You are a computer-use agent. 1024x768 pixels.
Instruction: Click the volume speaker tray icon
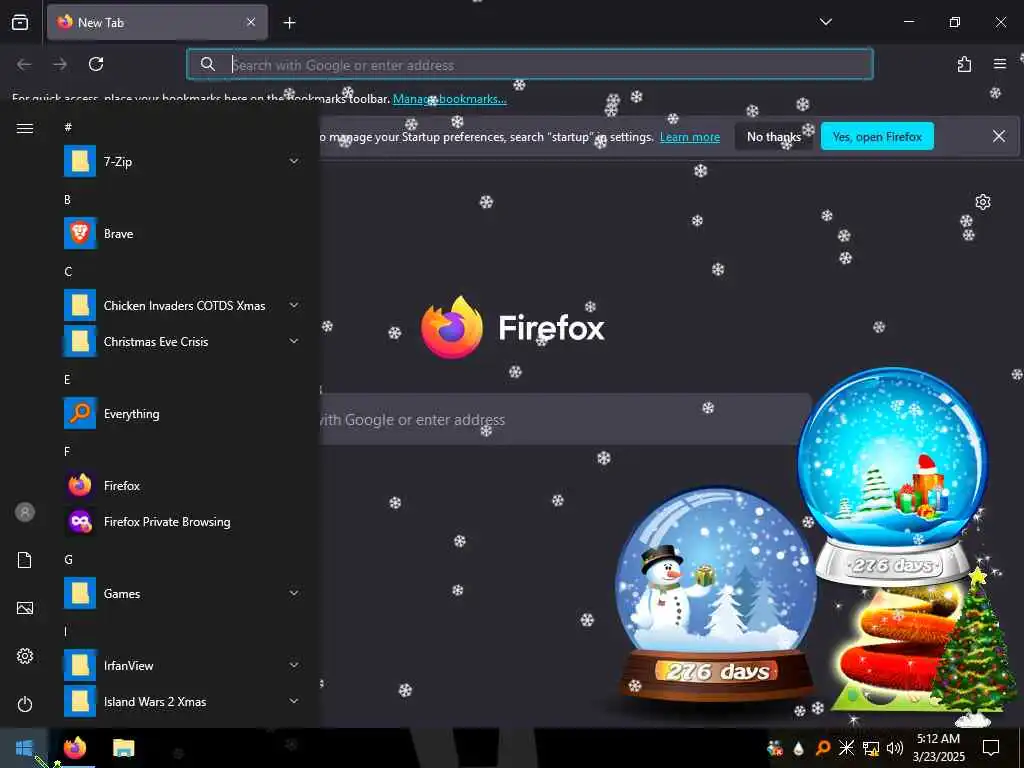click(895, 748)
